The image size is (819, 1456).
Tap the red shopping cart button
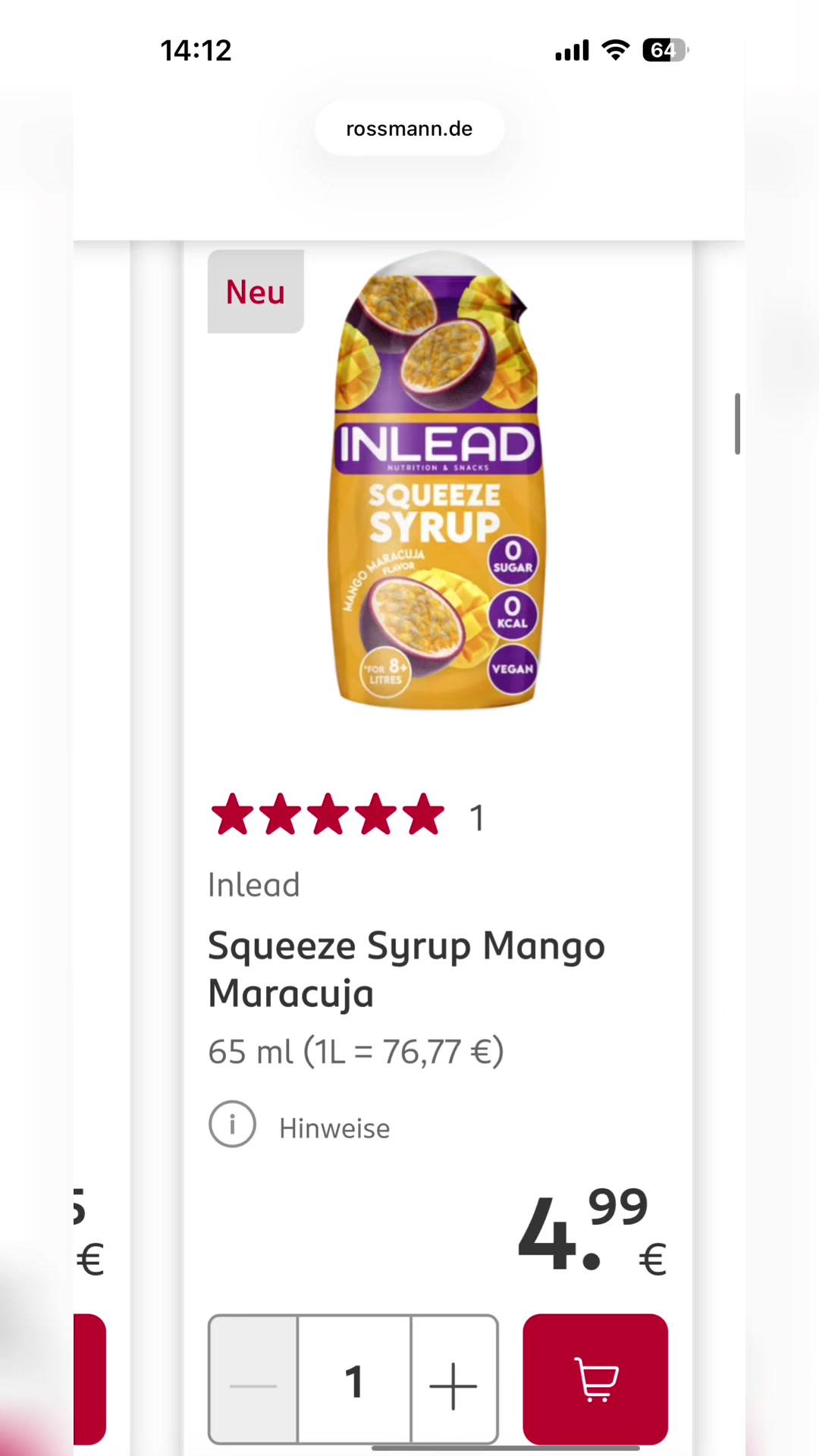tap(595, 1379)
